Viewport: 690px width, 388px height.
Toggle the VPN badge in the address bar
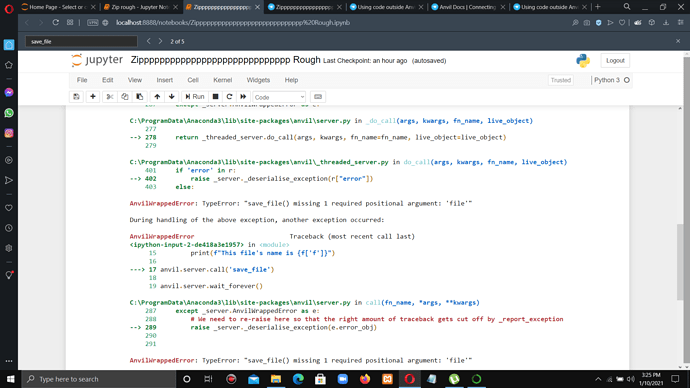pos(92,22)
